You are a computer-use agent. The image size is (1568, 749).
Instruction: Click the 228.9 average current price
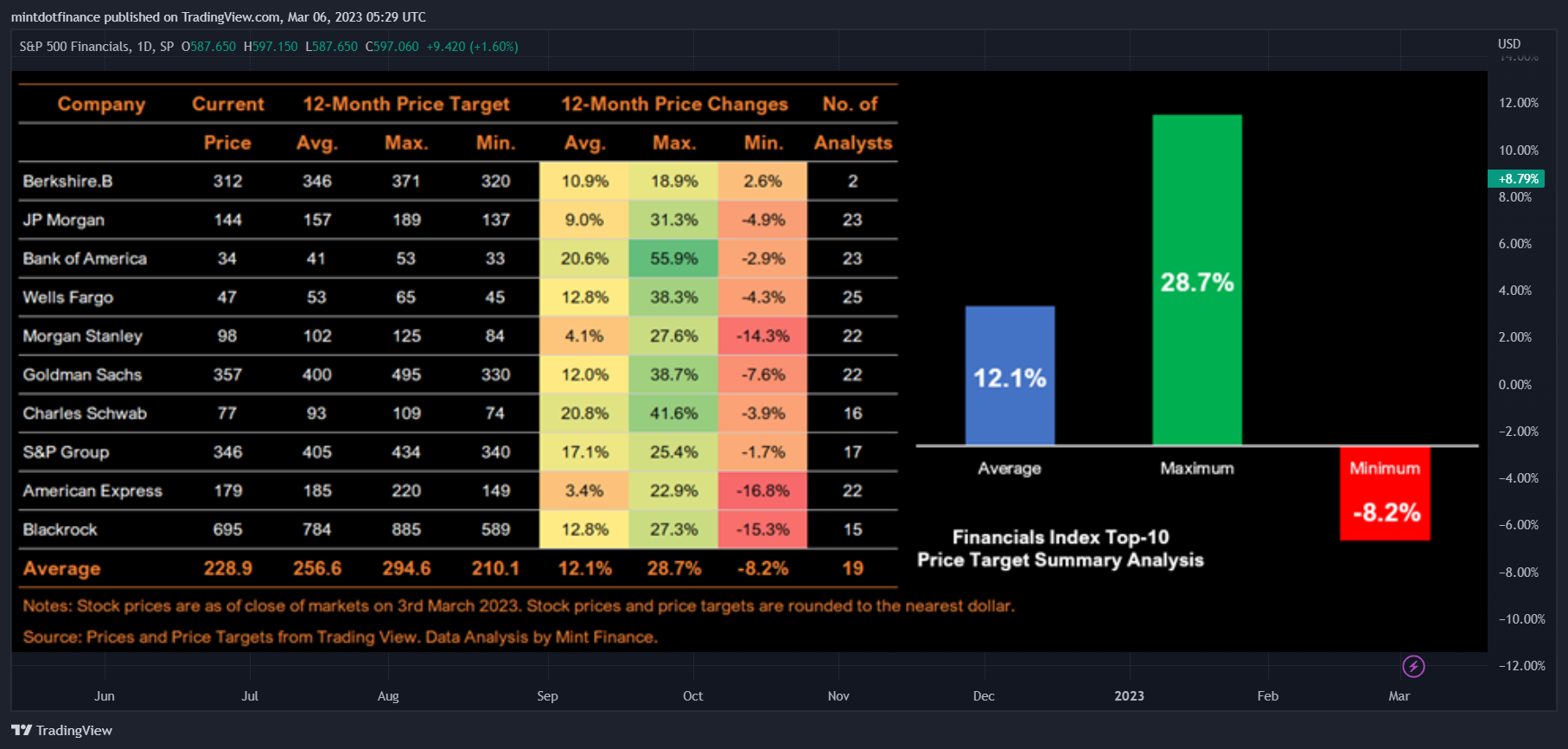[x=228, y=569]
